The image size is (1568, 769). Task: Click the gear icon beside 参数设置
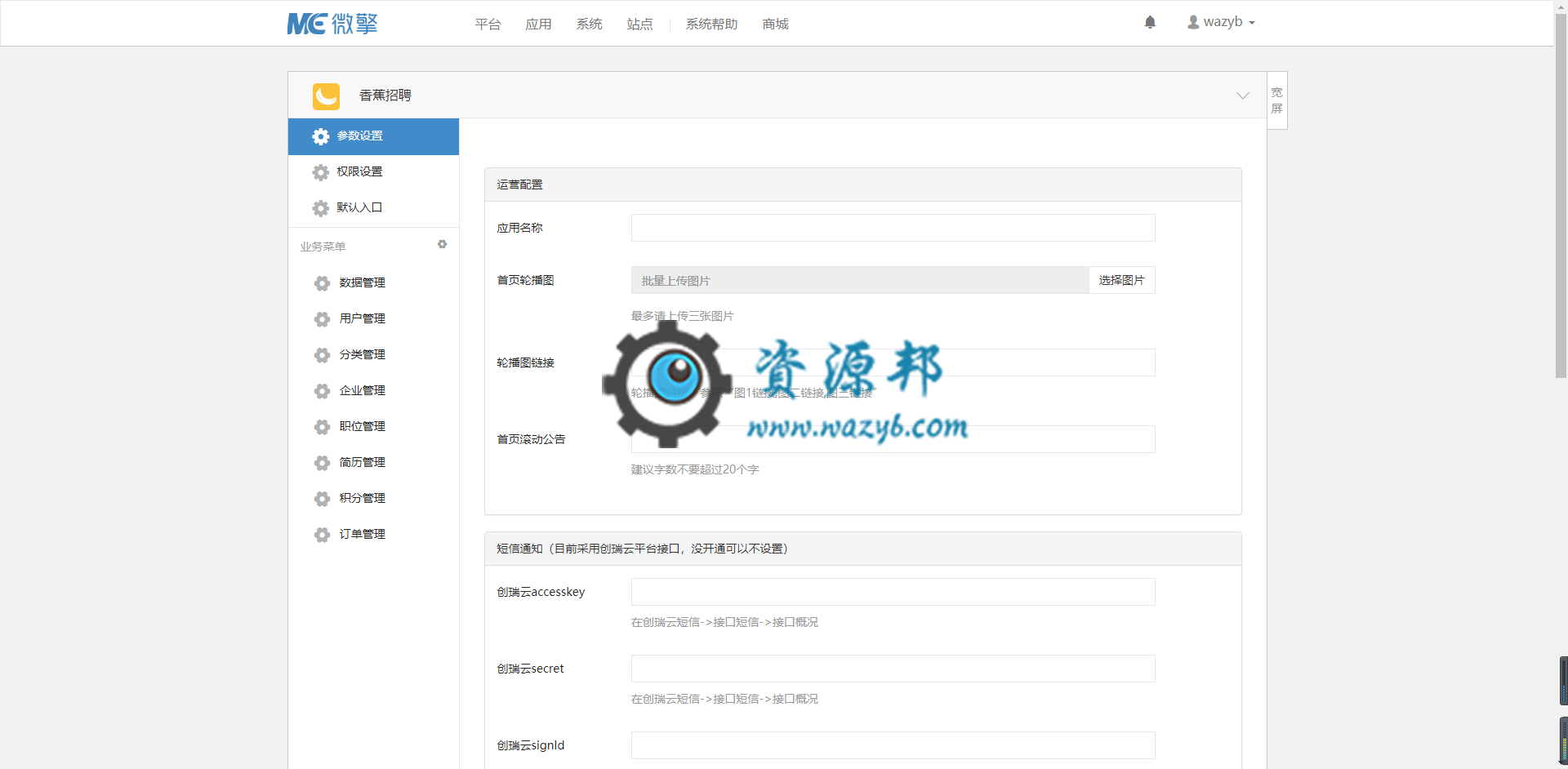click(321, 136)
